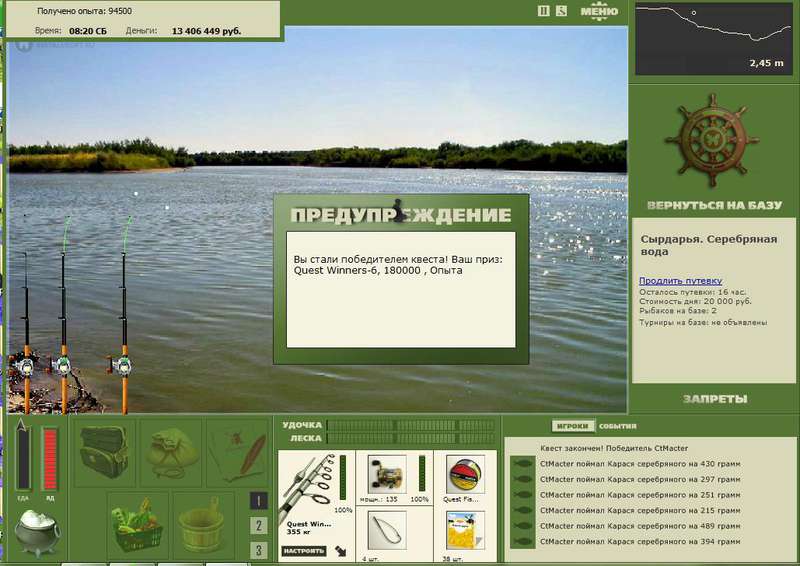Click the ЛЕСКА tension bar
Image resolution: width=800 pixels, height=566 pixels.
411,438
